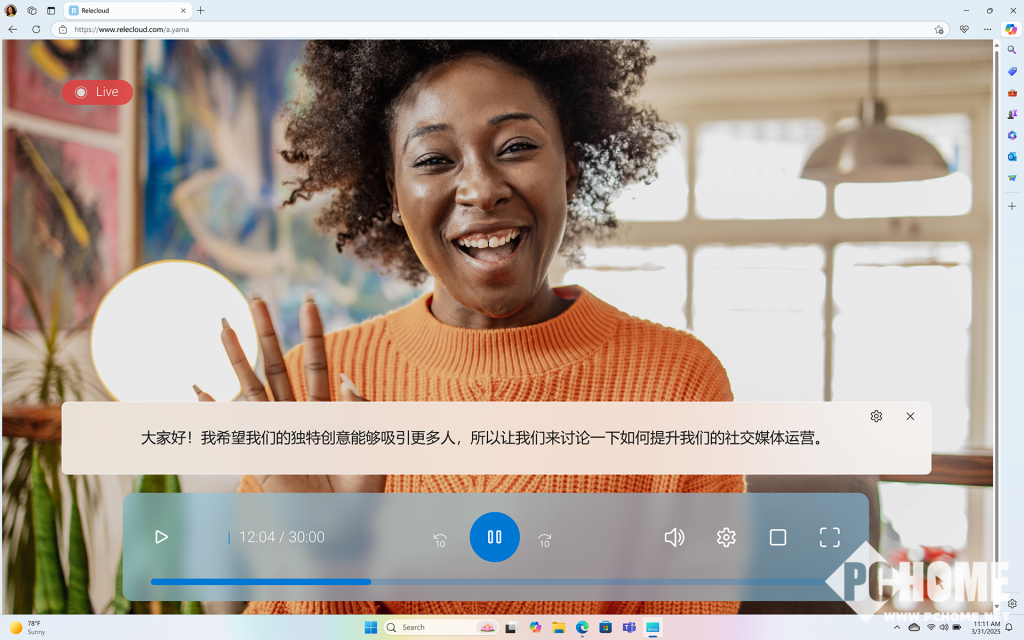
Task: Open a new browser tab
Action: coord(201,10)
